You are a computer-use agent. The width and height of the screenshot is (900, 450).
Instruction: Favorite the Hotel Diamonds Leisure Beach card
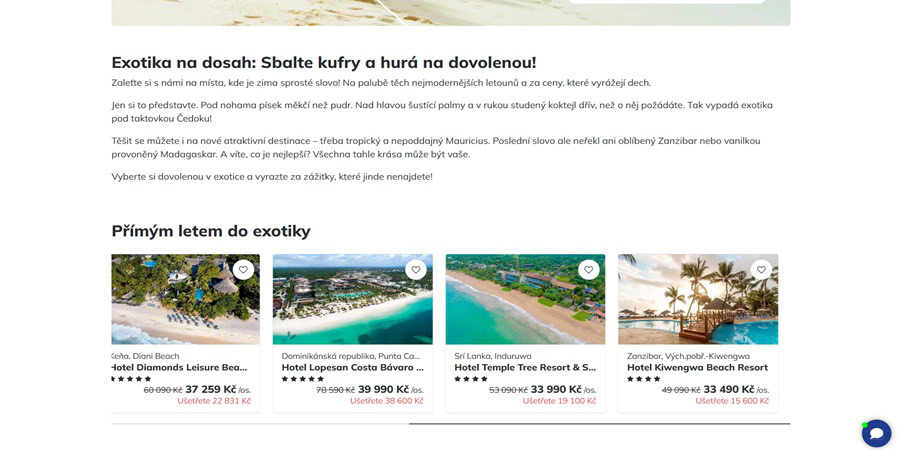[243, 270]
